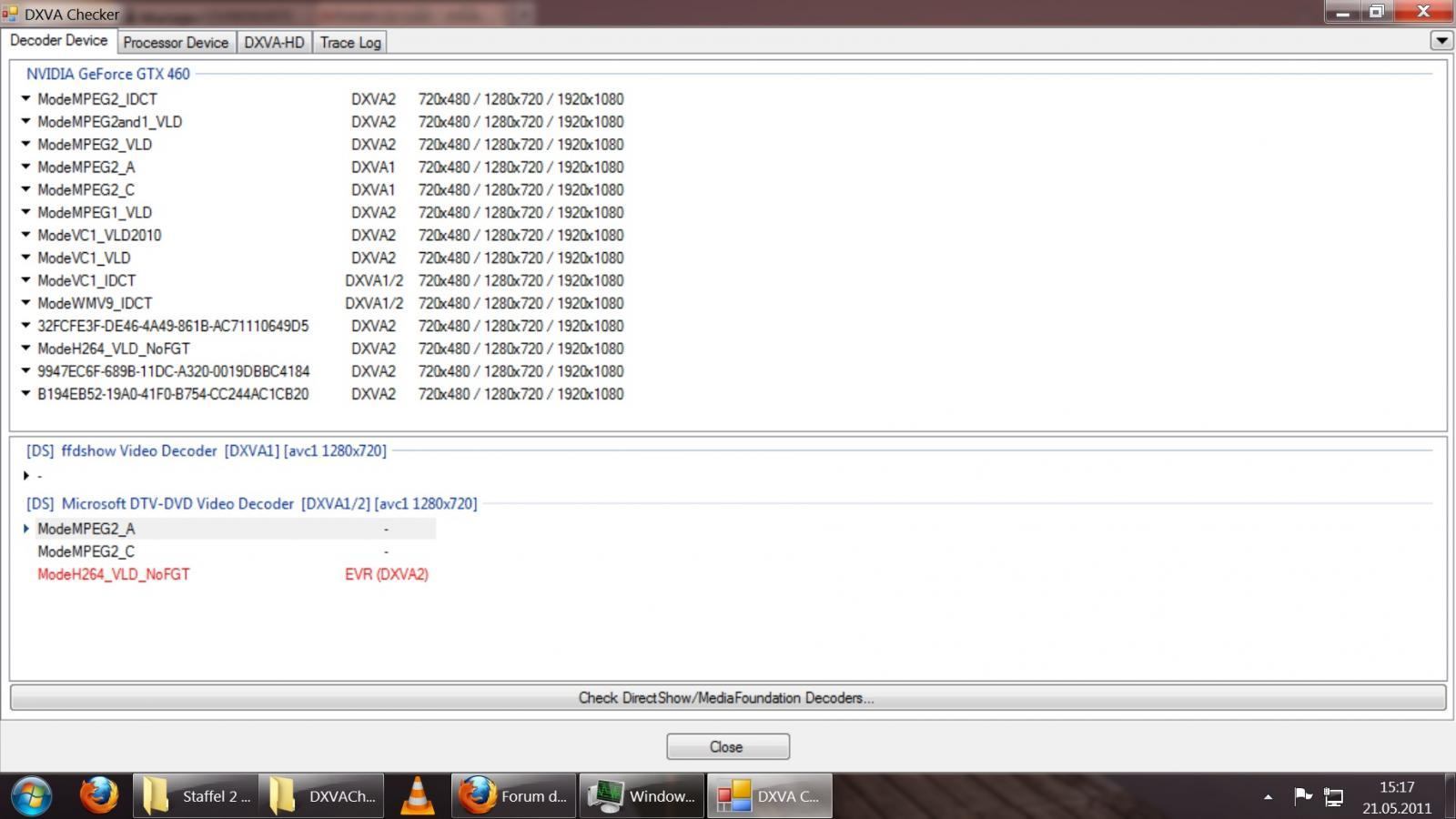Expand the ModeVC1_VLD2010 row
This screenshot has height=819, width=1456.
25,235
